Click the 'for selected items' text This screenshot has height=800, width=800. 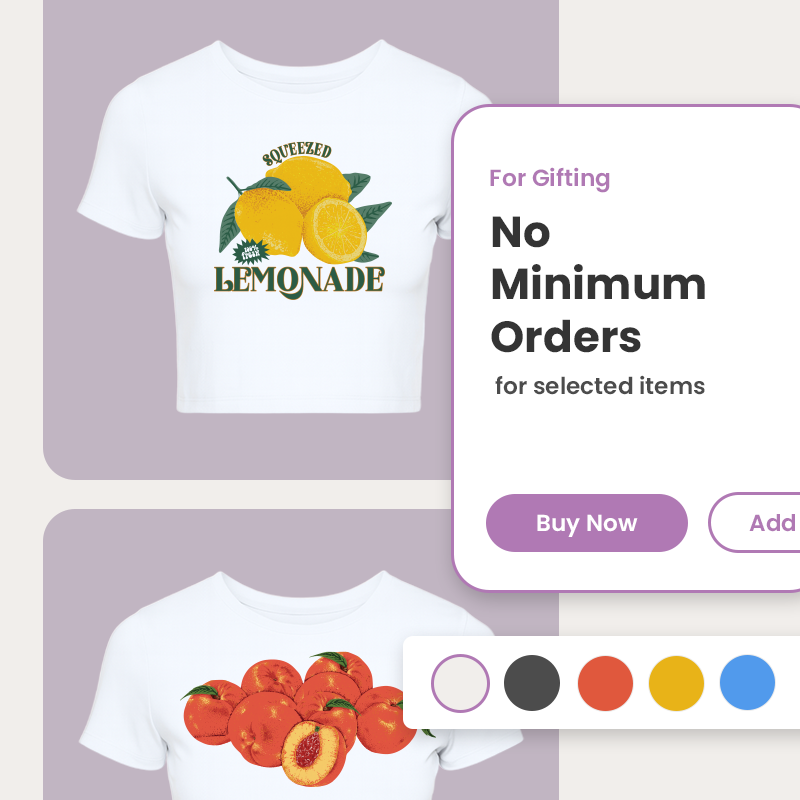(600, 386)
